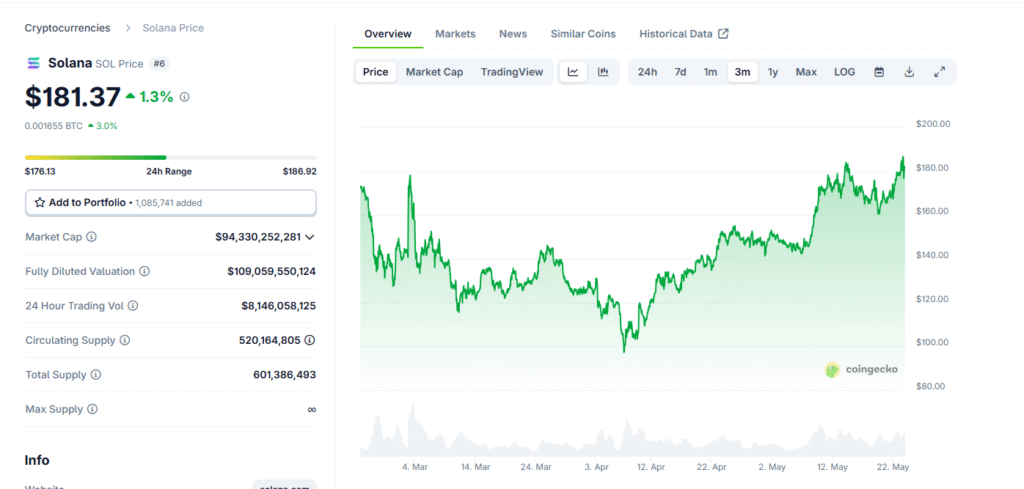Viewport: 1024px width, 489px height.
Task: Click the 601,386,493 total supply value
Action: [285, 375]
